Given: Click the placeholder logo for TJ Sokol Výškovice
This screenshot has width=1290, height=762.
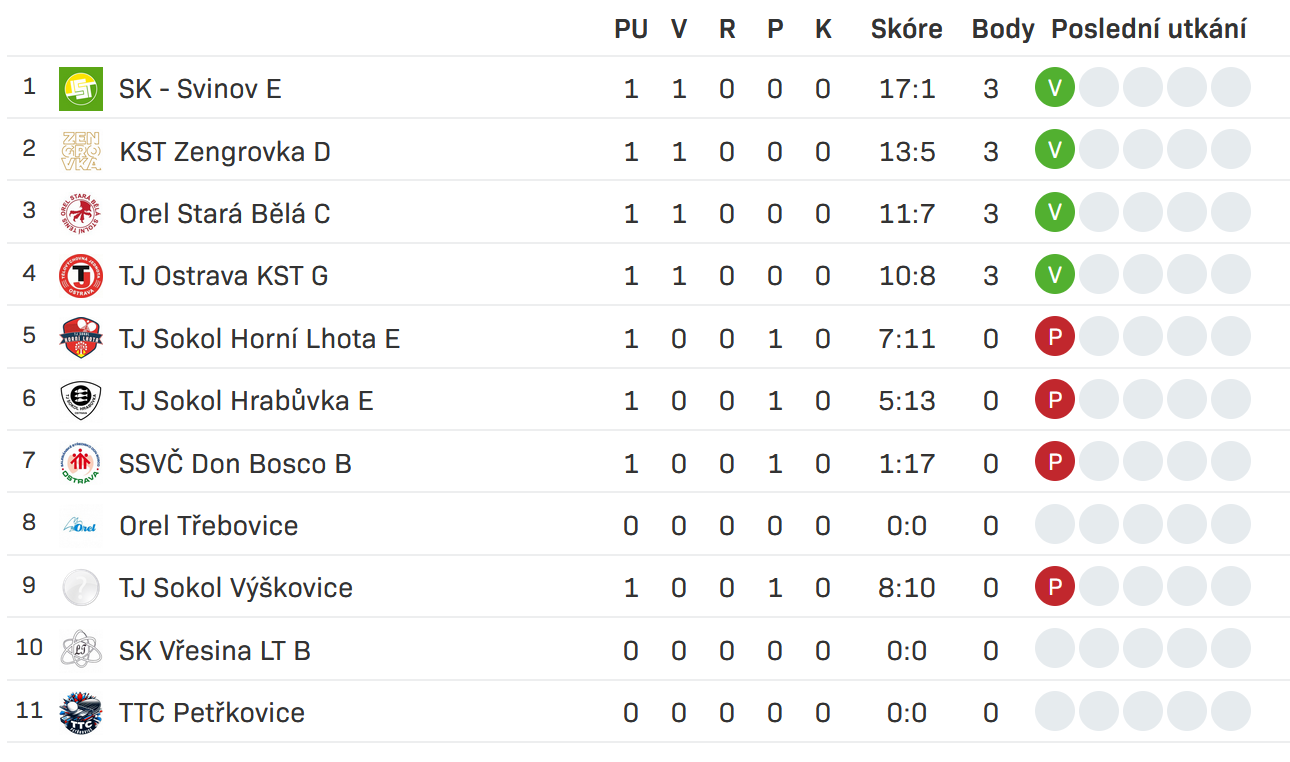Looking at the screenshot, I should point(80,588).
